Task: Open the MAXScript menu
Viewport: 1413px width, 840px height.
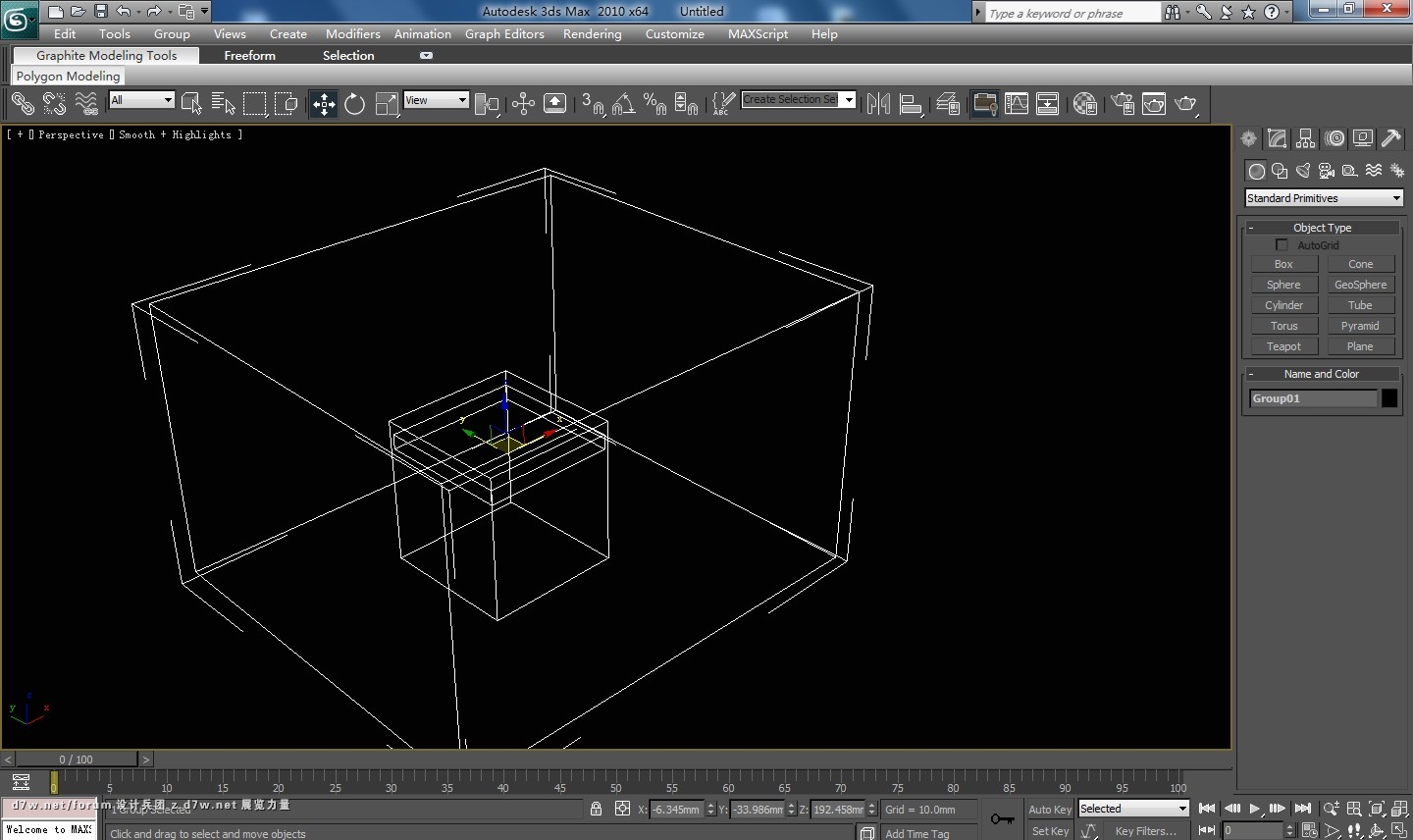Action: click(758, 33)
